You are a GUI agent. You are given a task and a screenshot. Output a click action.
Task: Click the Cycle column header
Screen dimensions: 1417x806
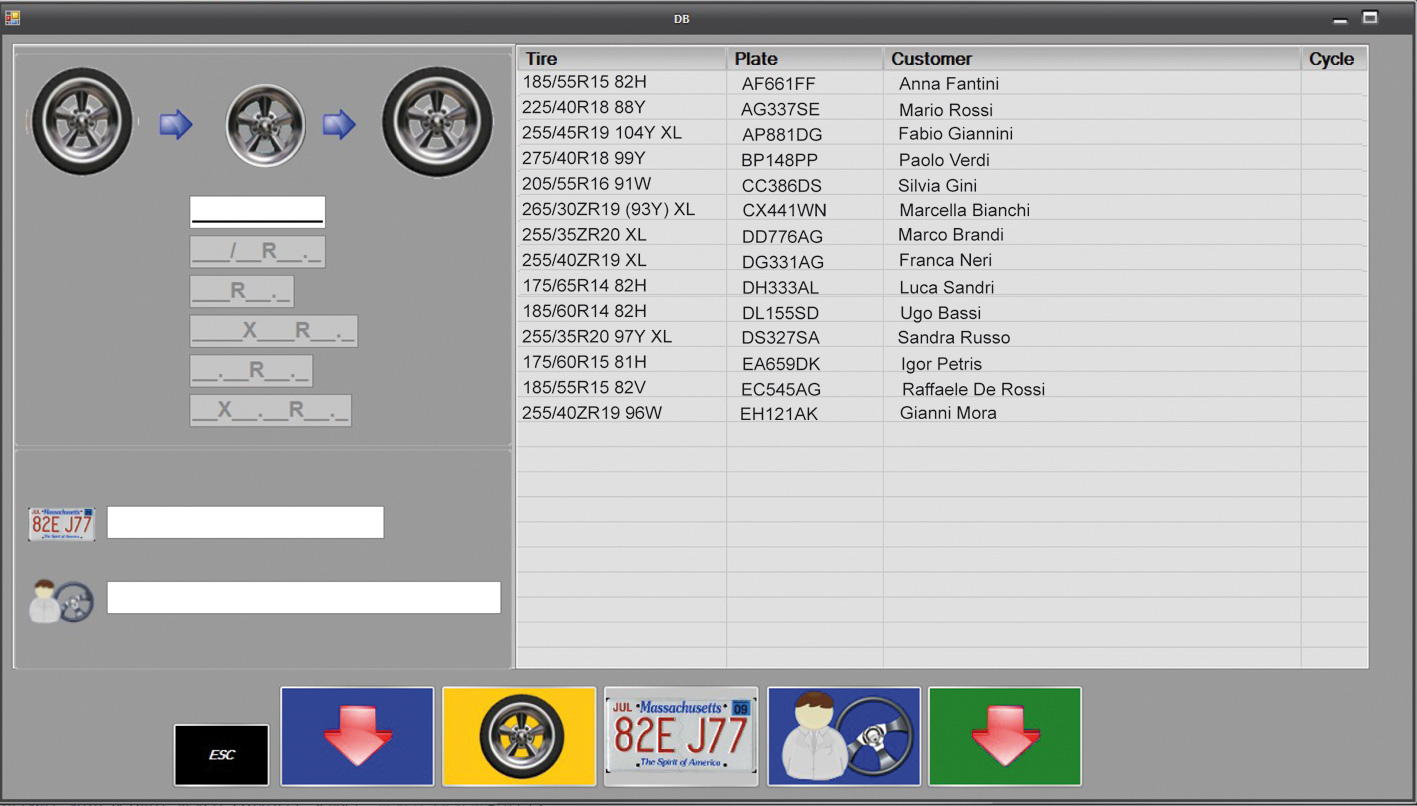click(x=1332, y=59)
